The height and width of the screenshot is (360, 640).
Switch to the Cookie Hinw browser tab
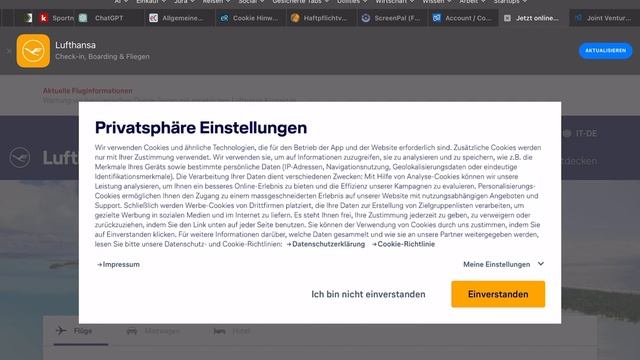point(251,18)
